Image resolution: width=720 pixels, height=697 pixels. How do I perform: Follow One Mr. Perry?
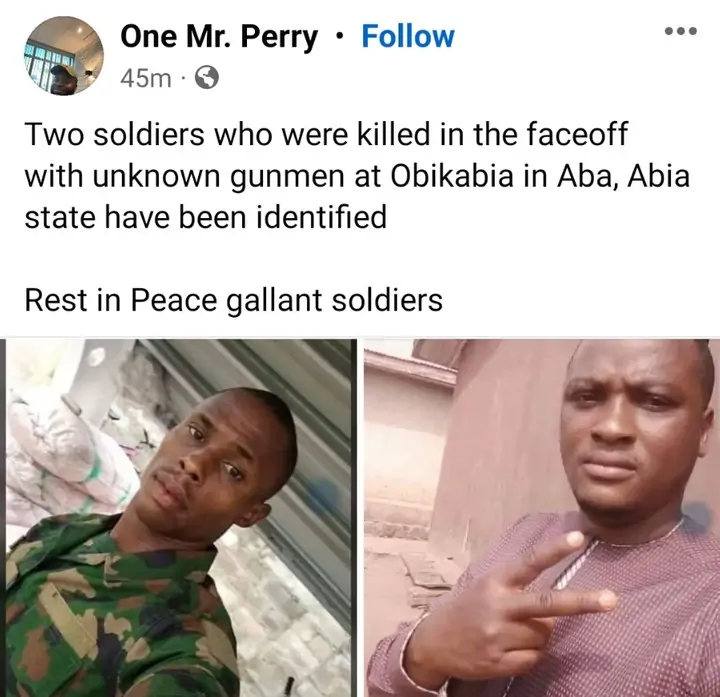click(407, 37)
